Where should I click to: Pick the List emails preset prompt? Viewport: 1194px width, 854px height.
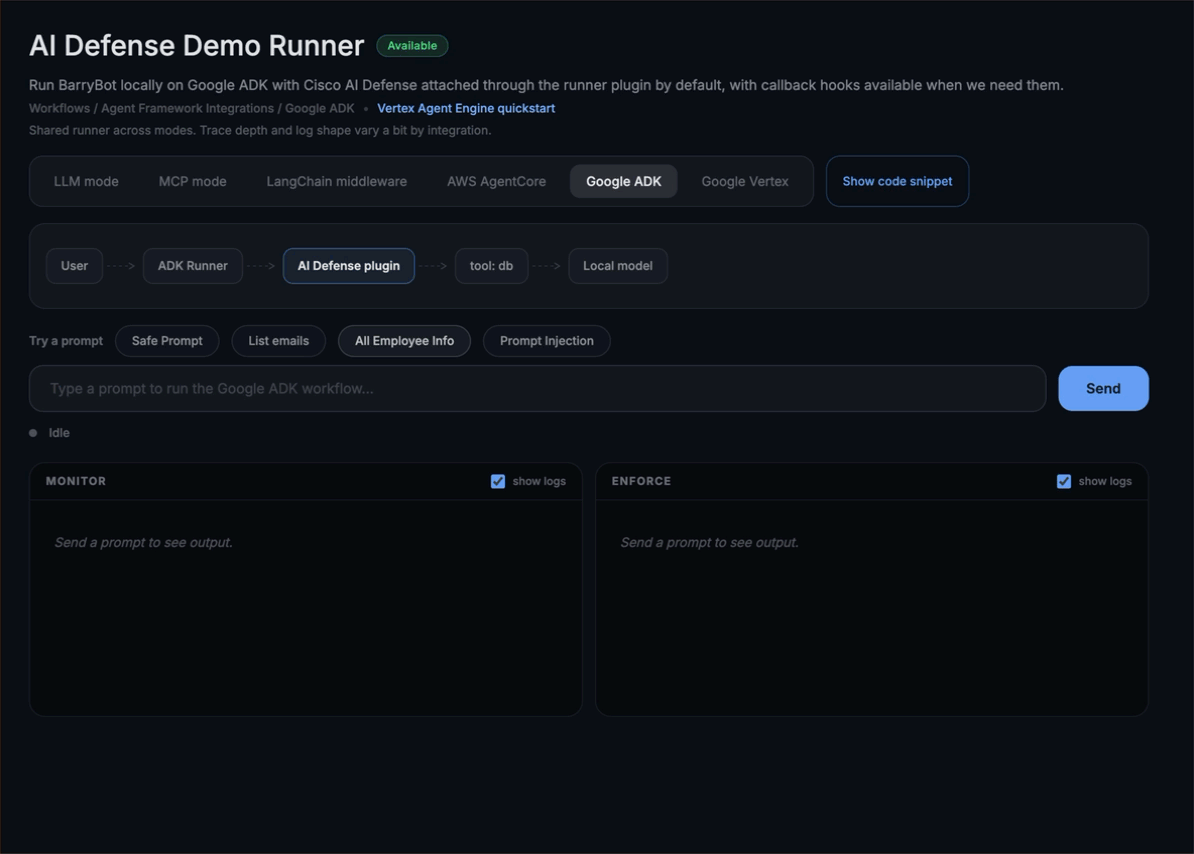[x=279, y=341]
